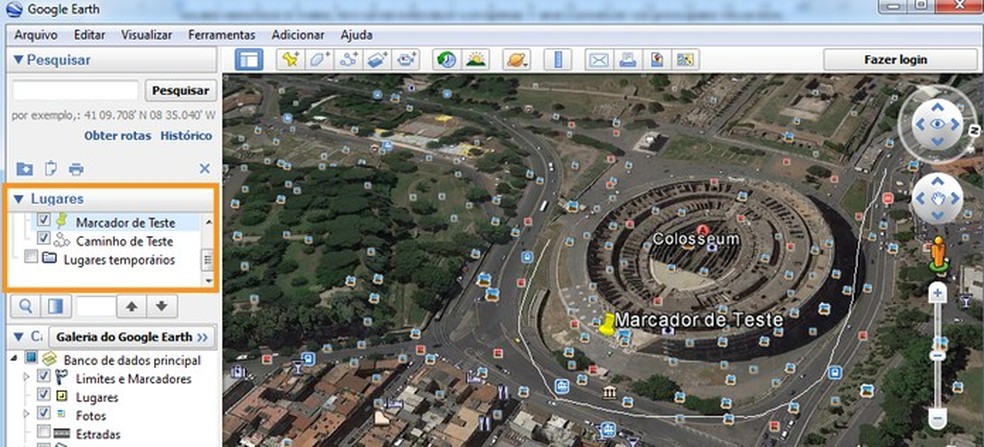Move selected place down arrow button
984x447 pixels.
(x=162, y=306)
